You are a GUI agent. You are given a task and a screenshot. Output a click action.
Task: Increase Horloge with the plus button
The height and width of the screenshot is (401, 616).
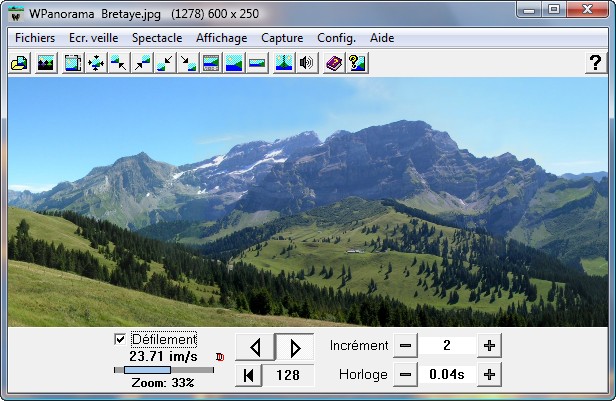(x=489, y=375)
